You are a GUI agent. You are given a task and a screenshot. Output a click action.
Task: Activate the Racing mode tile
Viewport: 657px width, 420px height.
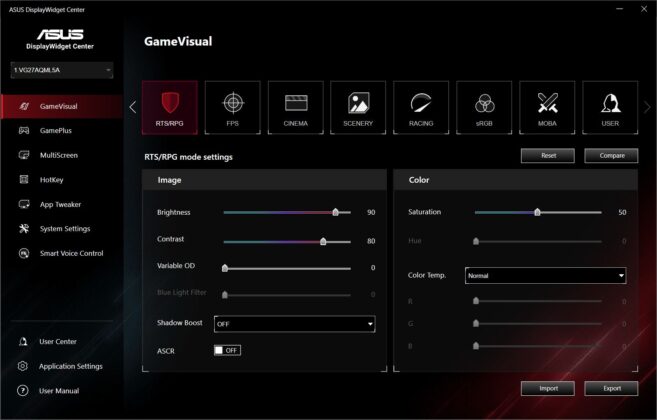(421, 108)
